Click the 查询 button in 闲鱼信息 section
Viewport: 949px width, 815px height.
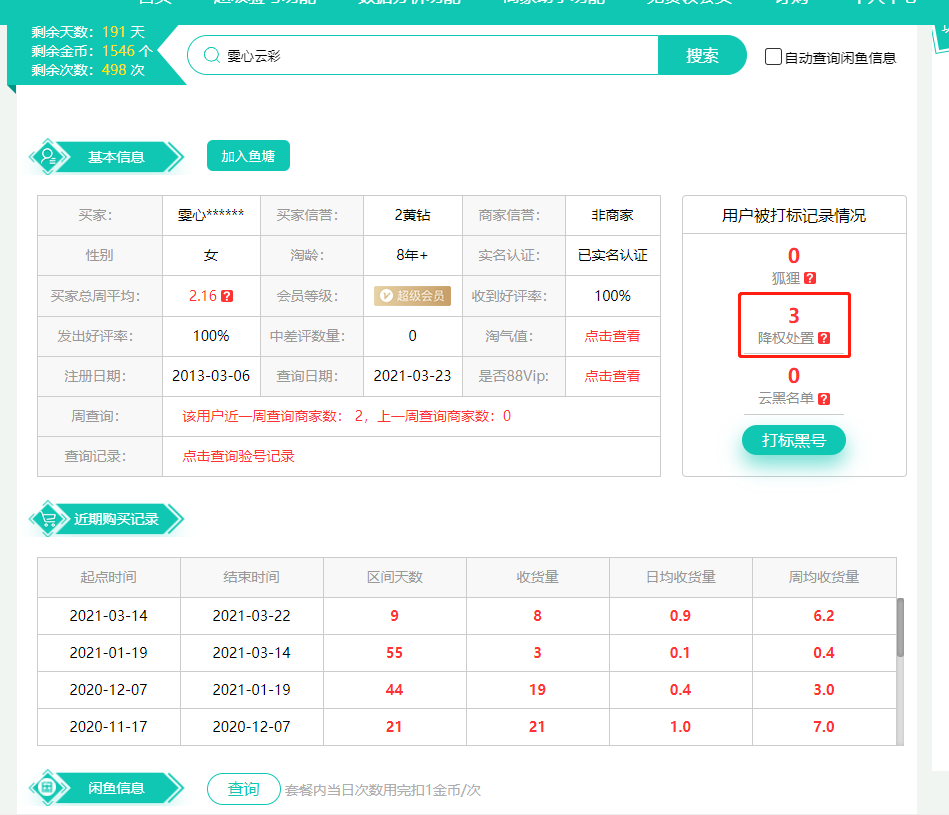(243, 788)
